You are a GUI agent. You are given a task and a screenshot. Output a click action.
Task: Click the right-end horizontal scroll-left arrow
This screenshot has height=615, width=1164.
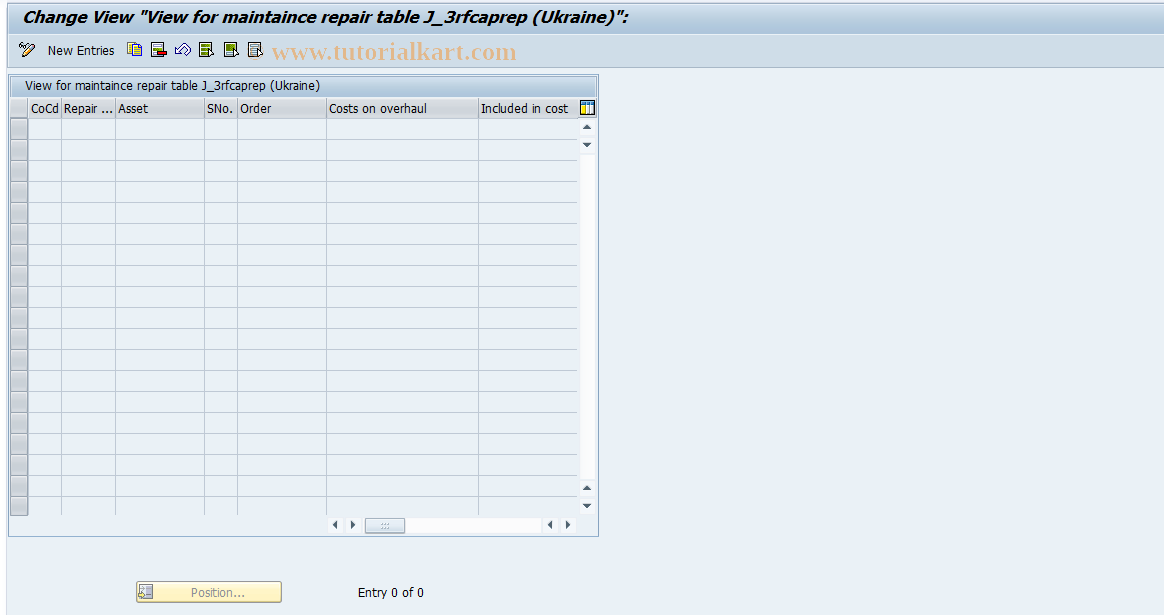point(550,525)
